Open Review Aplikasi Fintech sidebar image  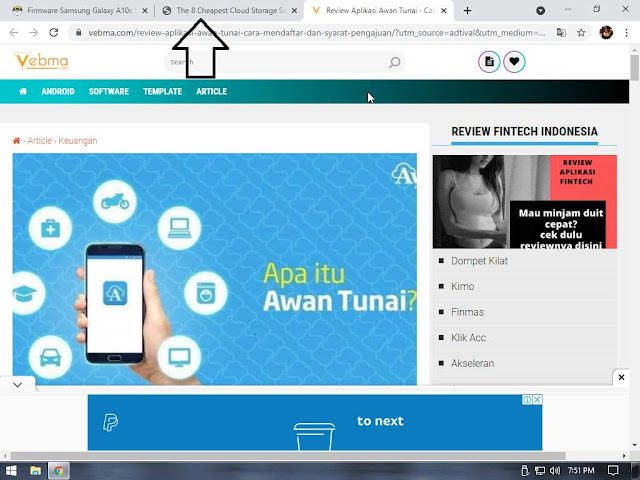(x=524, y=202)
